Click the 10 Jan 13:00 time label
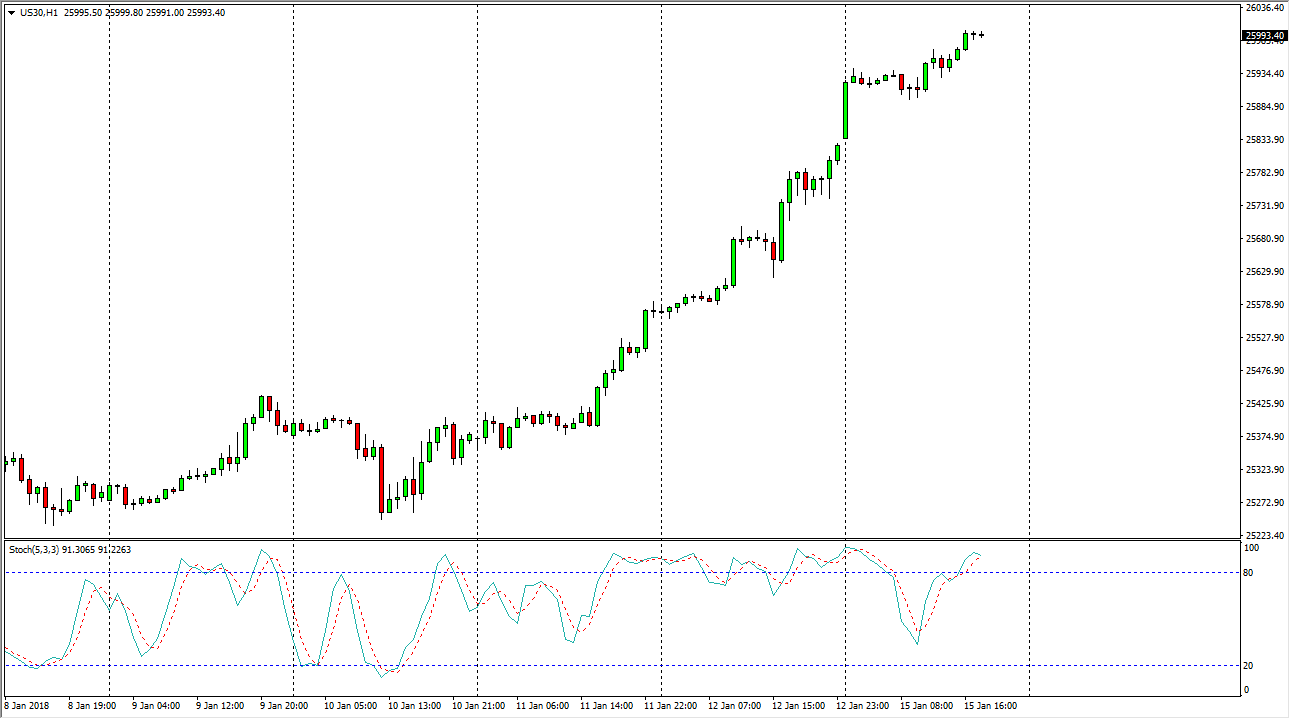Image resolution: width=1290 pixels, height=719 pixels. [415, 706]
